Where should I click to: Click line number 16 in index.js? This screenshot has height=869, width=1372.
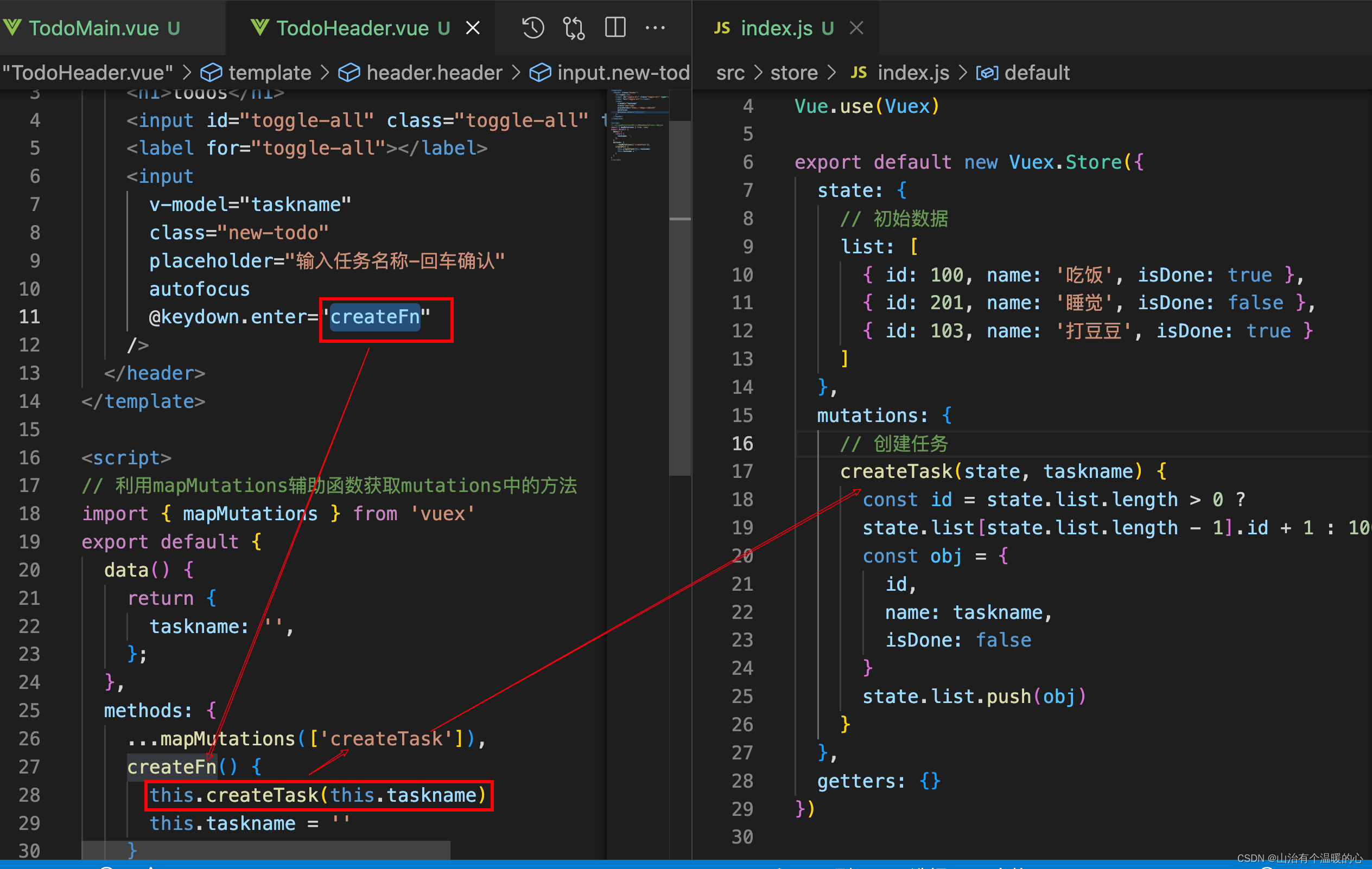coord(742,443)
